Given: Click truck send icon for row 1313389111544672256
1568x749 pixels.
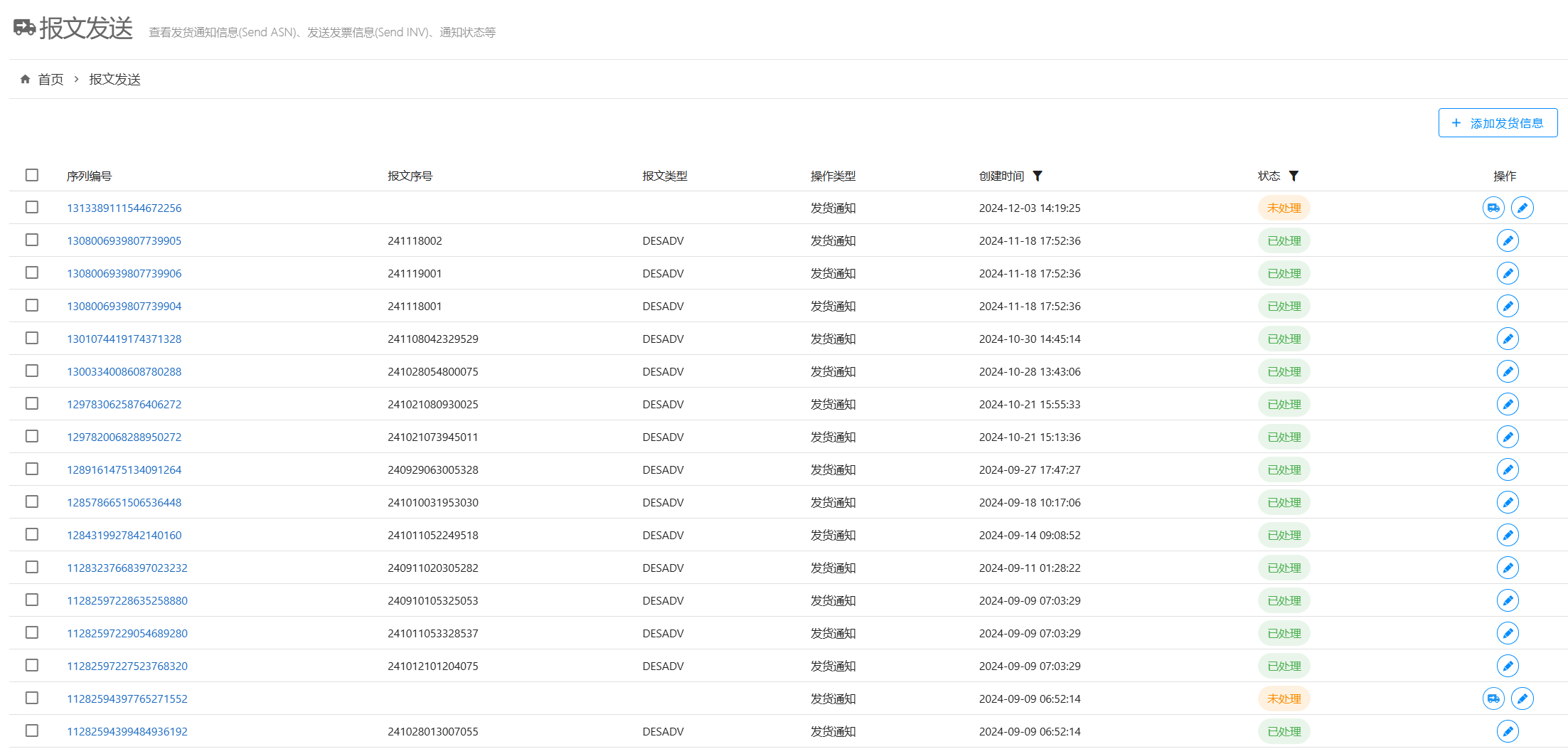Looking at the screenshot, I should 1493,208.
